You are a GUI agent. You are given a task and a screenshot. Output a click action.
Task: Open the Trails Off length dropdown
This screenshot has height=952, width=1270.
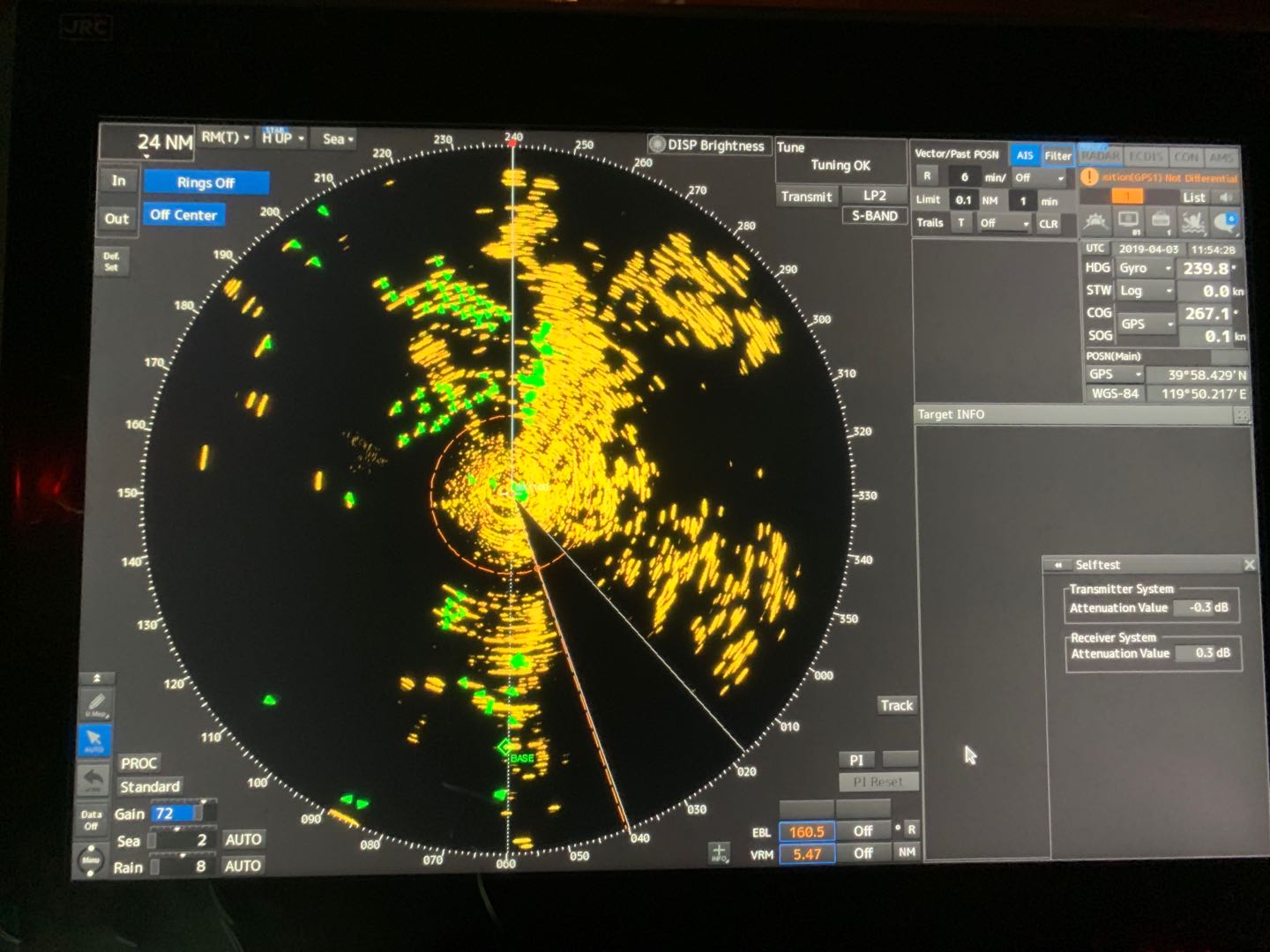pyautogui.click(x=1005, y=223)
